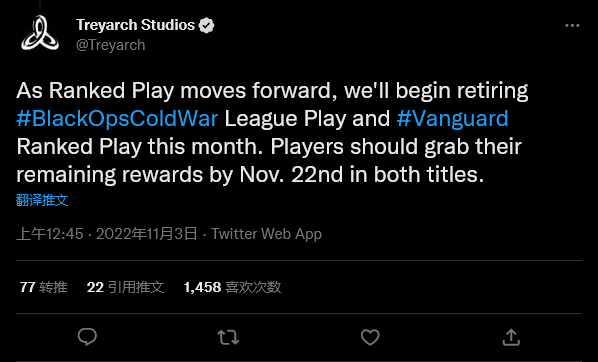The image size is (598, 362).
Task: View the 22 引用推文 quote tweets
Action: coord(125,287)
